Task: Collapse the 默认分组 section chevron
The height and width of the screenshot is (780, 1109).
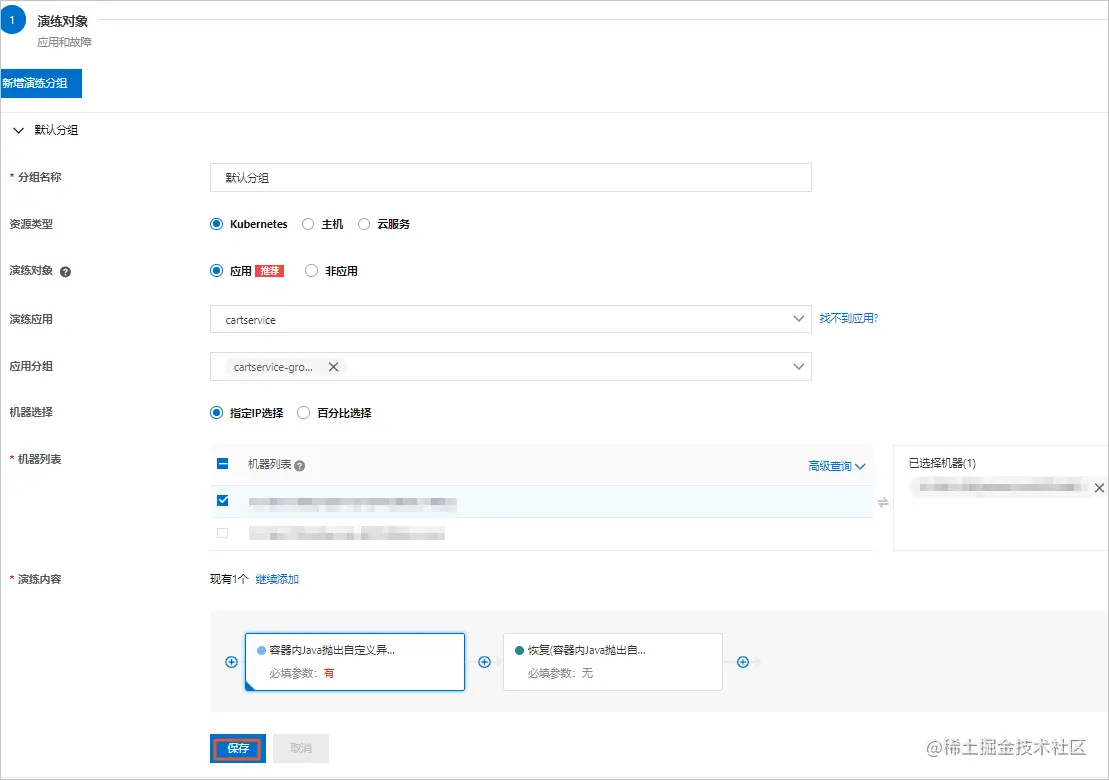Action: tap(18, 130)
